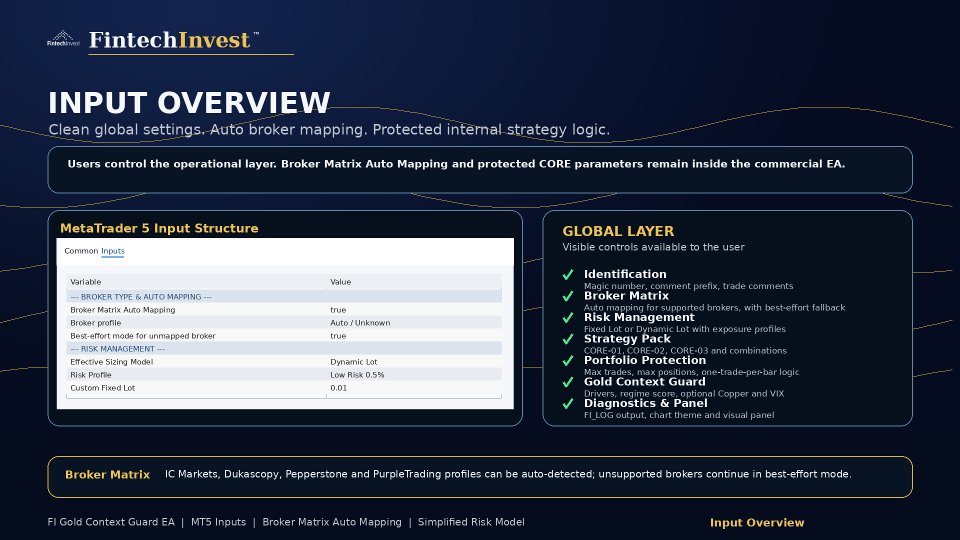Click the IC Markets, Dukascopy broker sentence

[508, 474]
